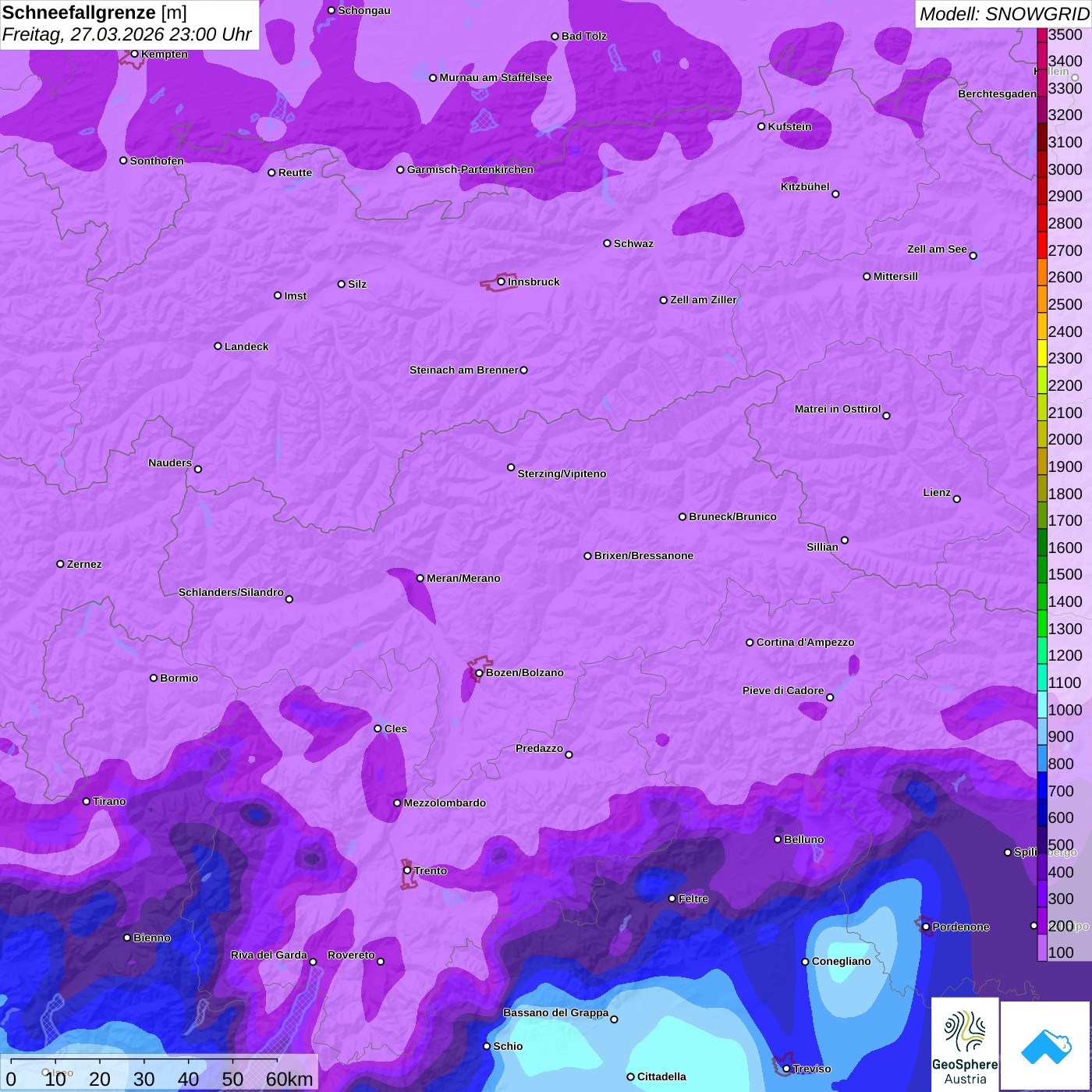Click the Zell am See label
This screenshot has height=1092, width=1092.
937,249
